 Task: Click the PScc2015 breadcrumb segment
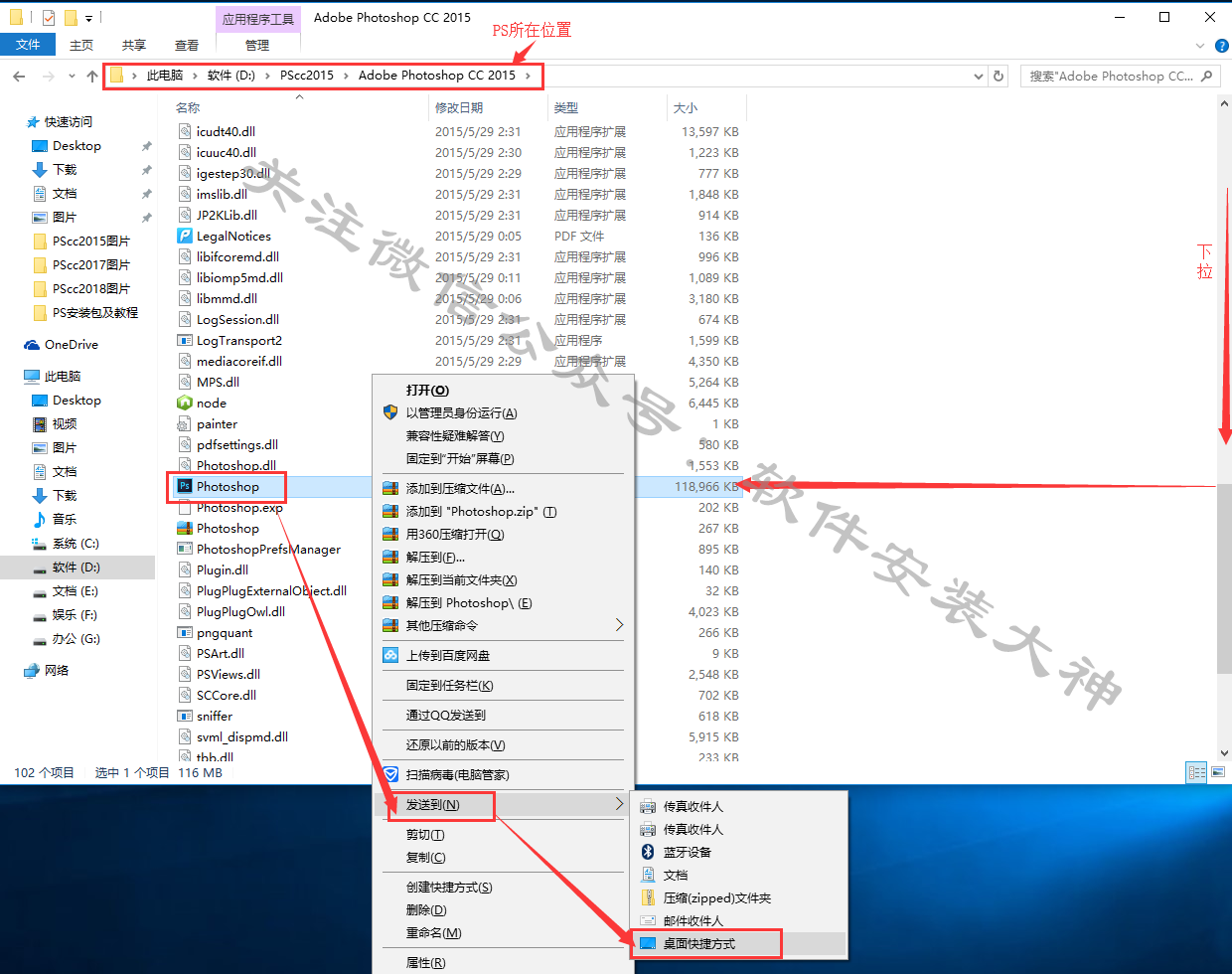(x=307, y=76)
